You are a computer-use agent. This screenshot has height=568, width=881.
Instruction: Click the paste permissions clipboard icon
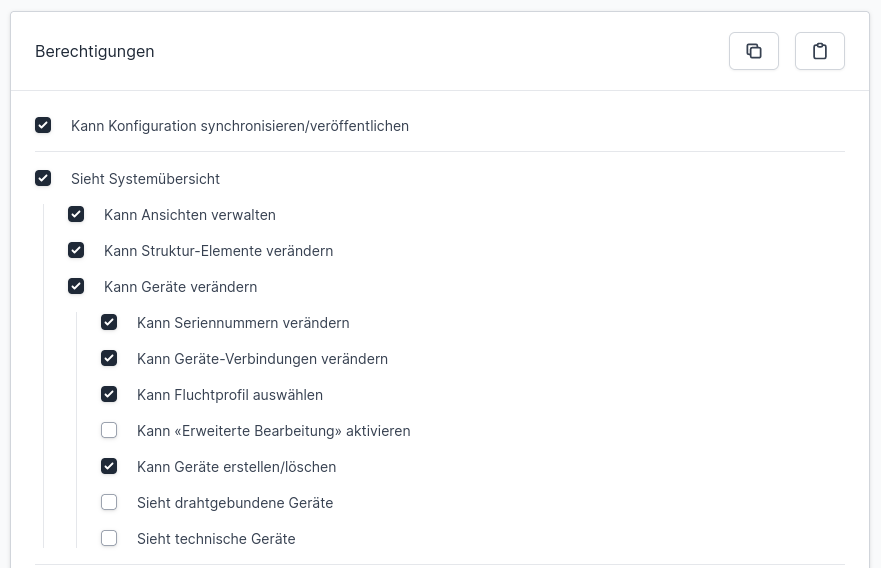click(820, 51)
